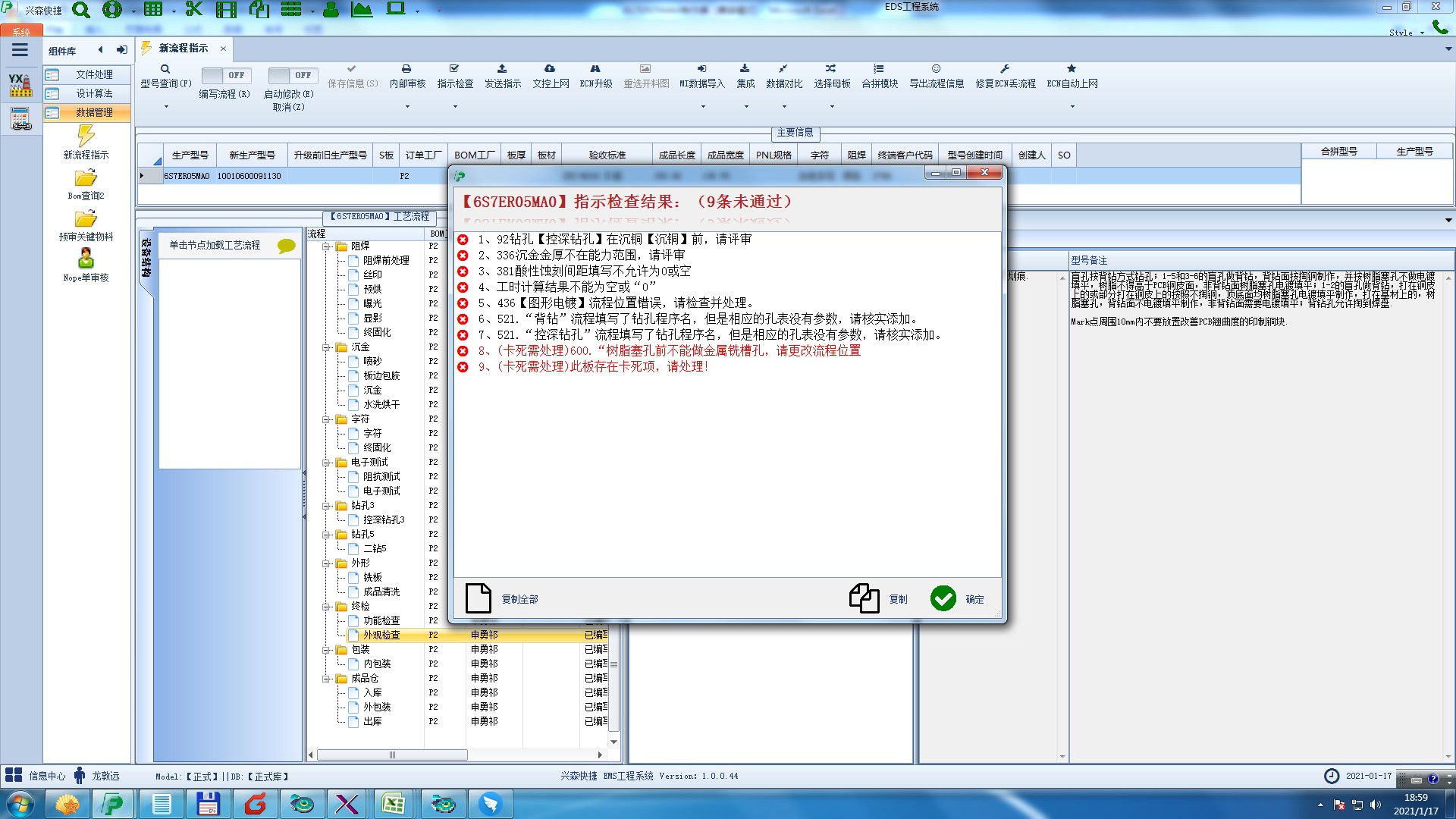Click the horizontal scrollbar under process tree

tap(392, 755)
